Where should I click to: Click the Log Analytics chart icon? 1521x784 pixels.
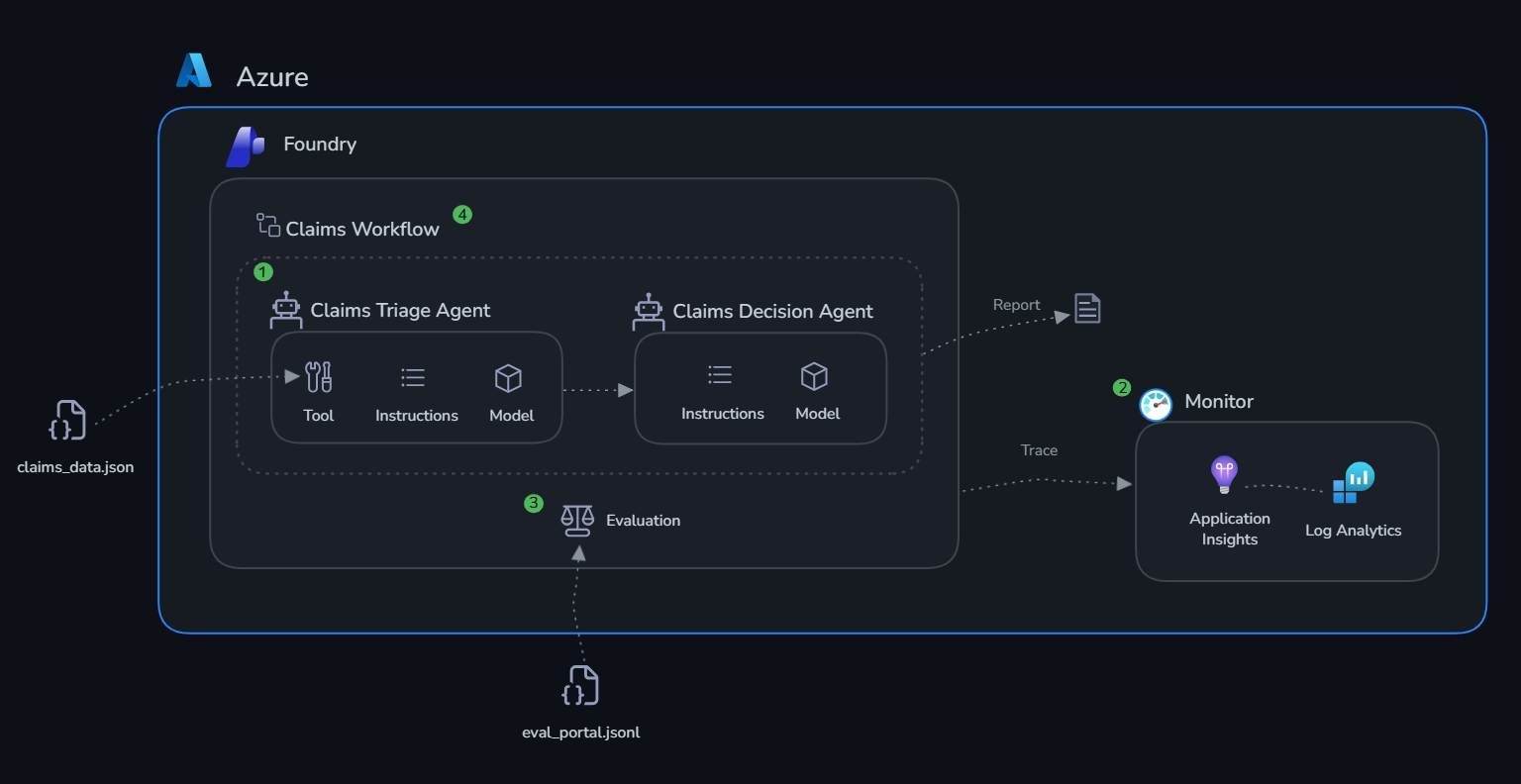click(1353, 483)
